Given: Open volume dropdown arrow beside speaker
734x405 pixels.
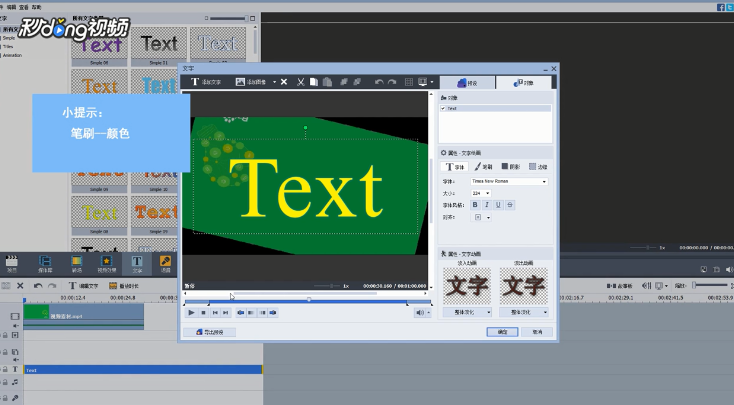Looking at the screenshot, I should 428,312.
